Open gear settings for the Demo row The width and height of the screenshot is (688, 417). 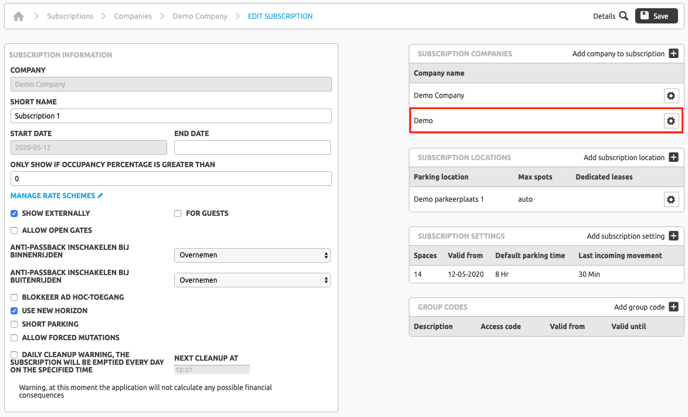point(671,121)
